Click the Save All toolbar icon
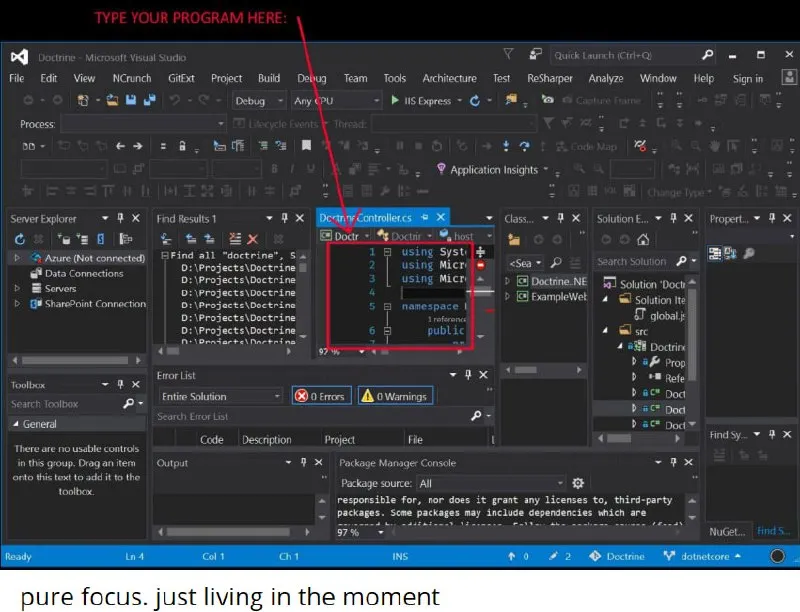 pyautogui.click(x=149, y=100)
